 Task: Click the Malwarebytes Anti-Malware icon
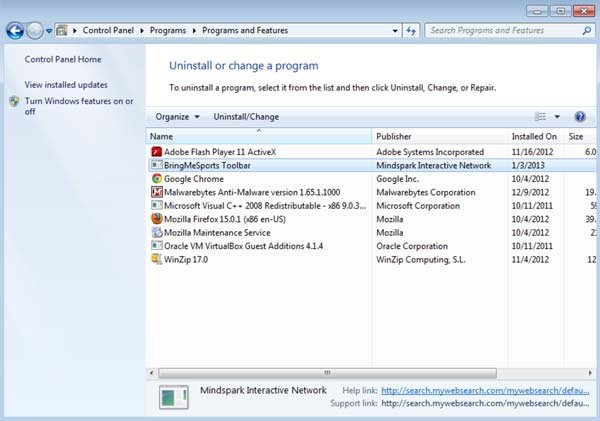[157, 192]
